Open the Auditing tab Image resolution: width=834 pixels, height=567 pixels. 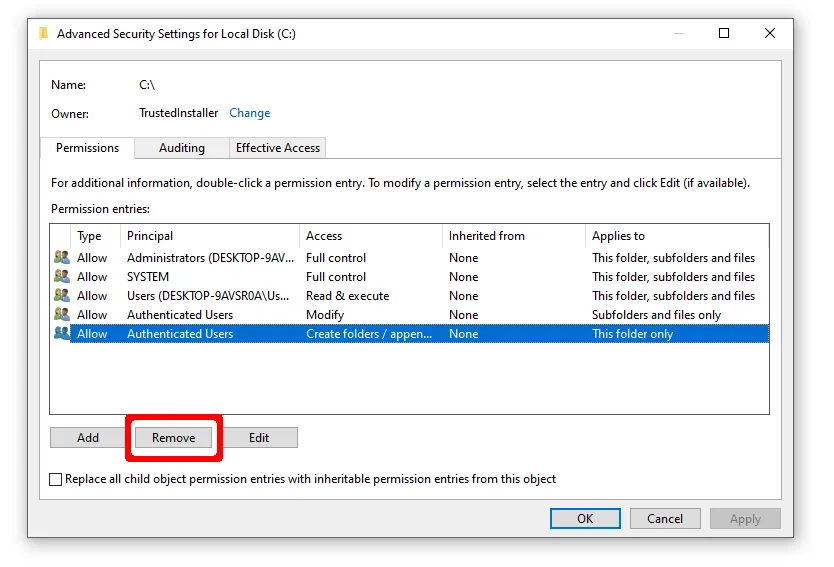(x=182, y=148)
